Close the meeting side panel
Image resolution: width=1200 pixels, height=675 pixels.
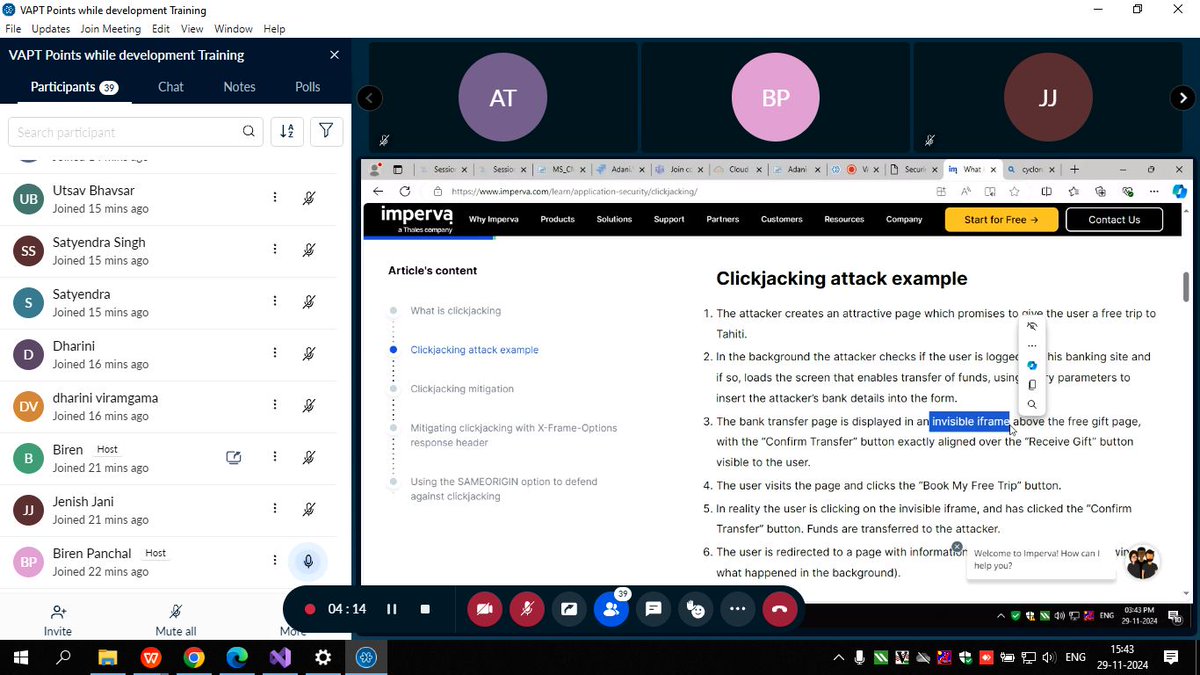[x=334, y=55]
